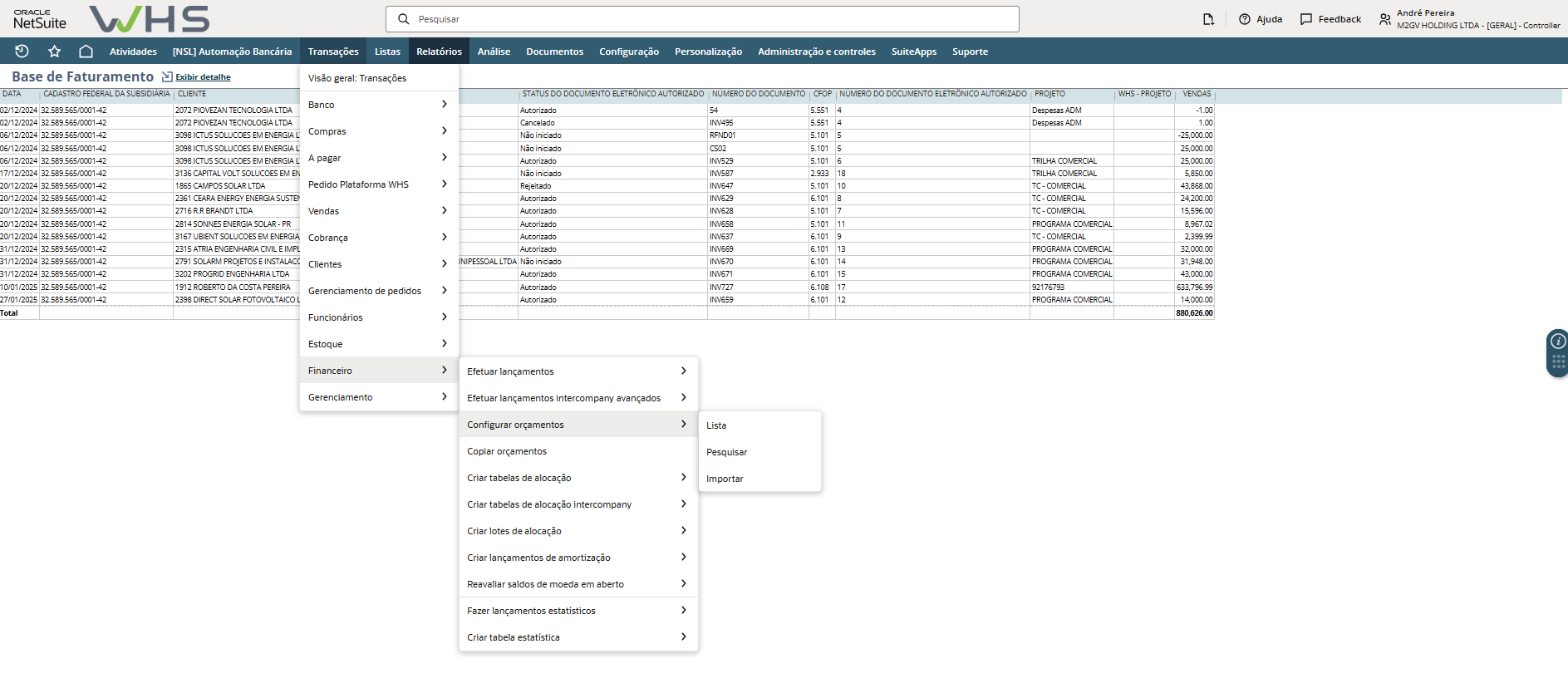The image size is (1568, 693).
Task: Click the Exibir detalhe link
Action: 203,77
